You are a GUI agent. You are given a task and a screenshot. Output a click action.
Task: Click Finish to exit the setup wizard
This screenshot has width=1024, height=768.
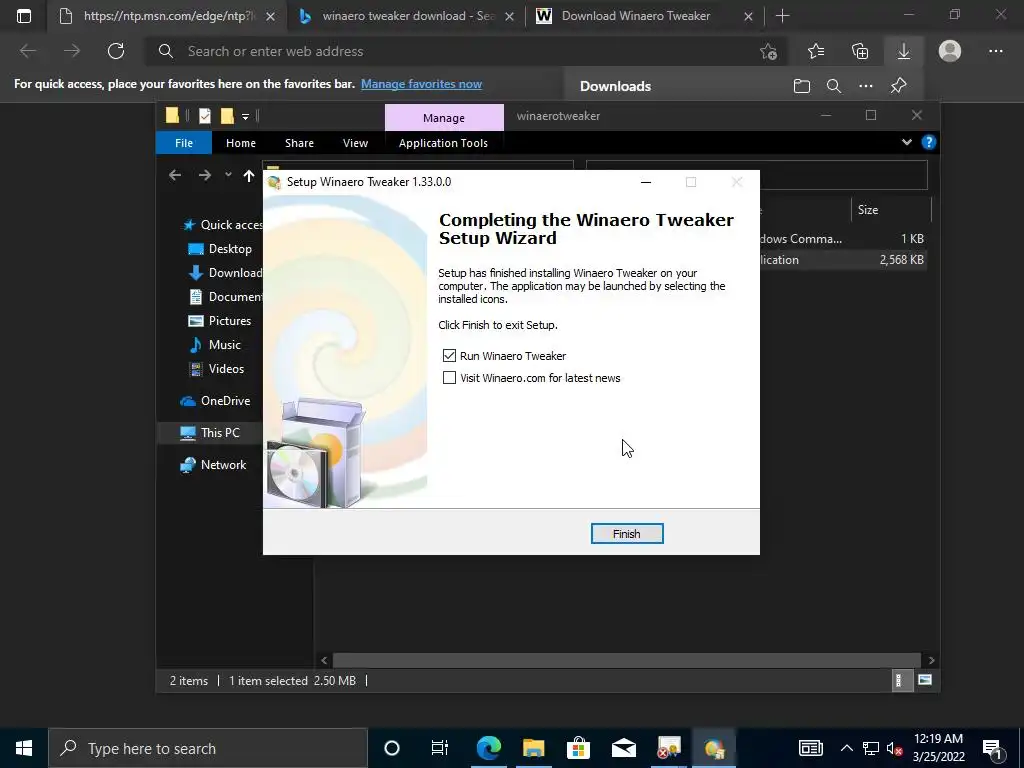click(x=626, y=534)
